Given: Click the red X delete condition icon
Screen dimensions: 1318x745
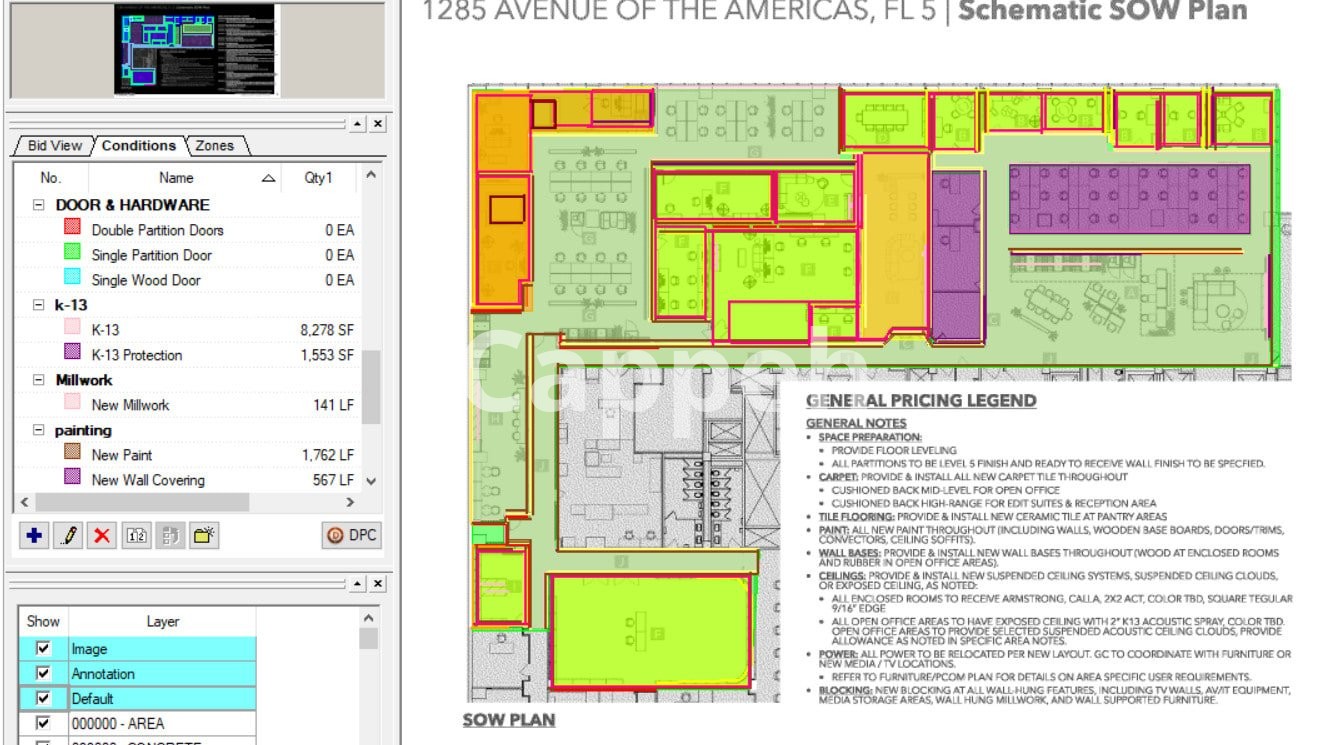Looking at the screenshot, I should pos(102,536).
